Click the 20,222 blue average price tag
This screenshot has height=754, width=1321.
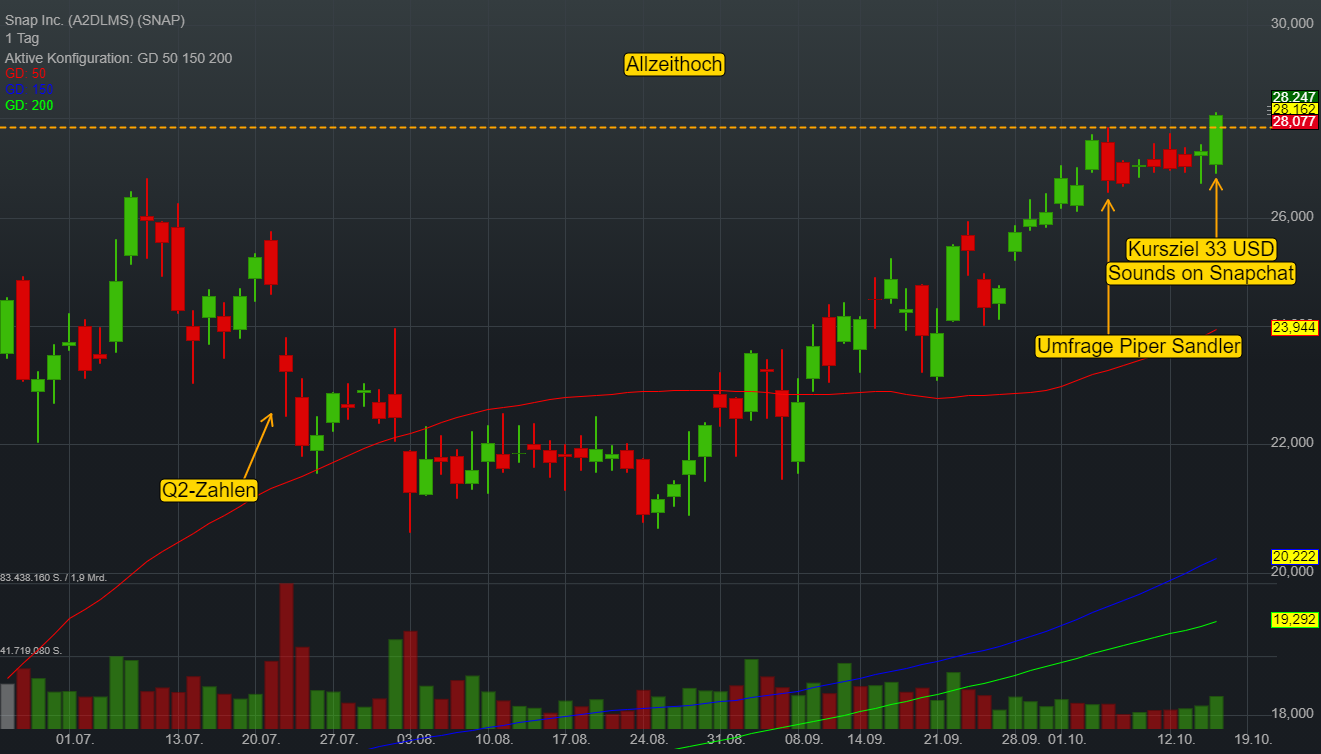[x=1294, y=556]
